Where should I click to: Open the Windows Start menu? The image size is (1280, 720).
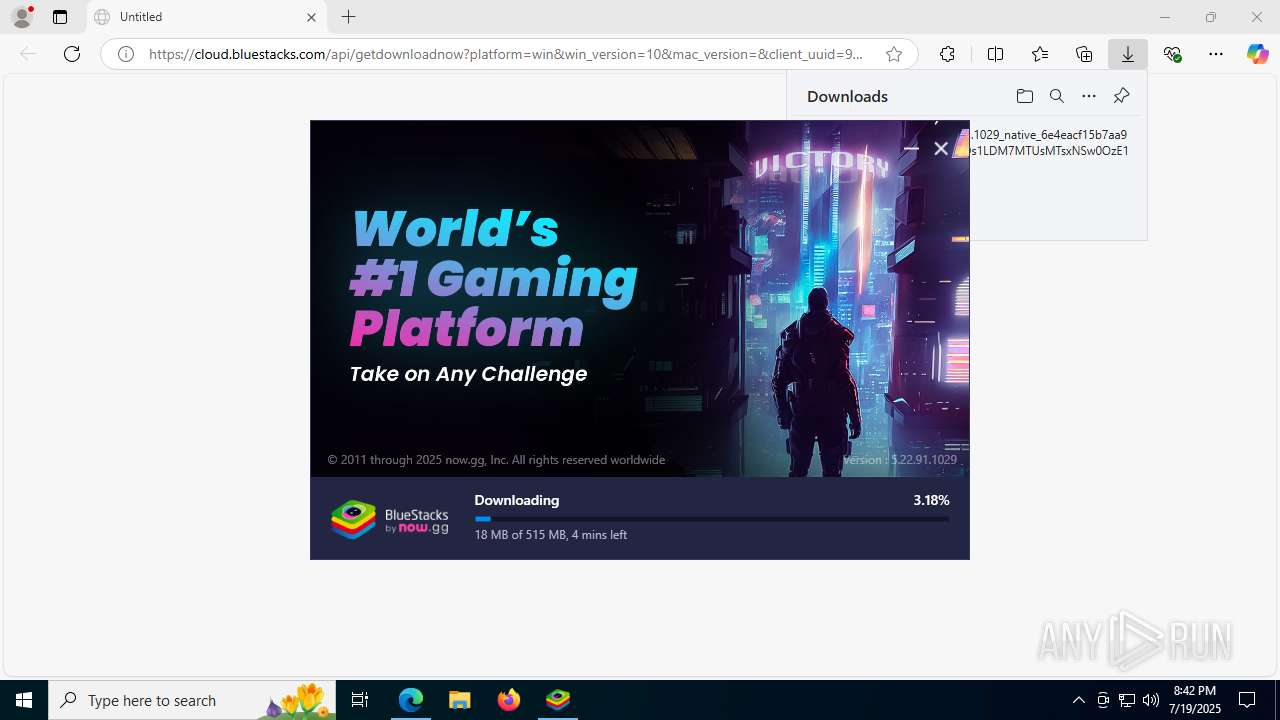24,700
